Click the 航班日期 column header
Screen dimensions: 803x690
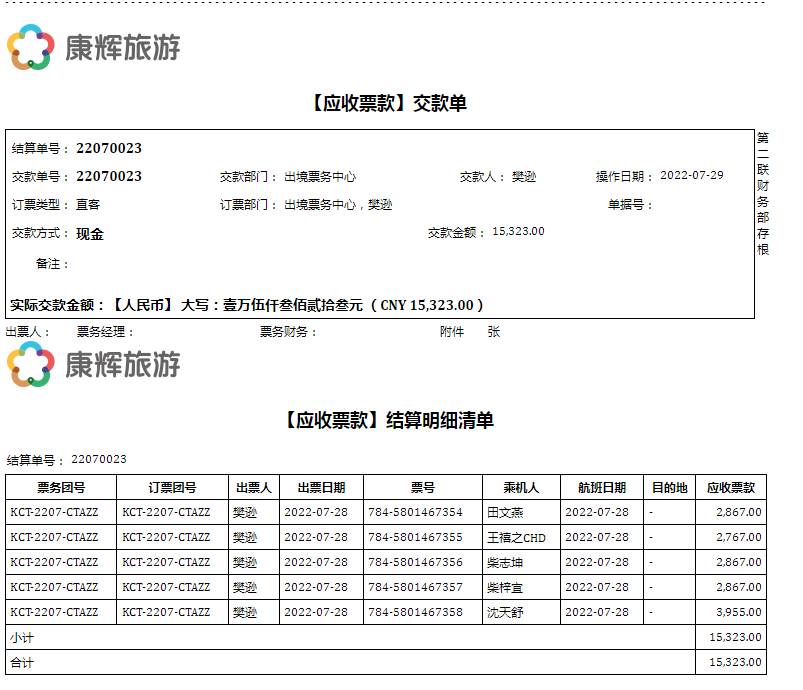[x=601, y=488]
